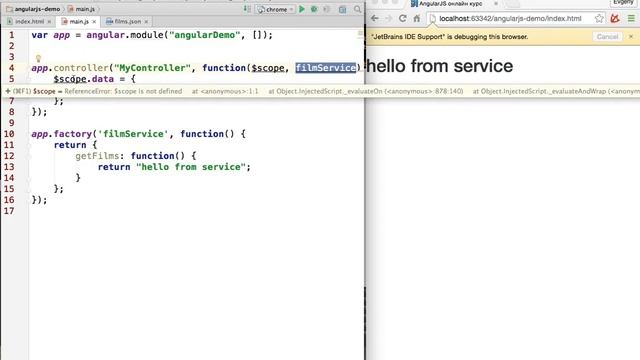Close the AngularJS browser tab
This screenshot has width=640, height=360.
click(x=496, y=4)
